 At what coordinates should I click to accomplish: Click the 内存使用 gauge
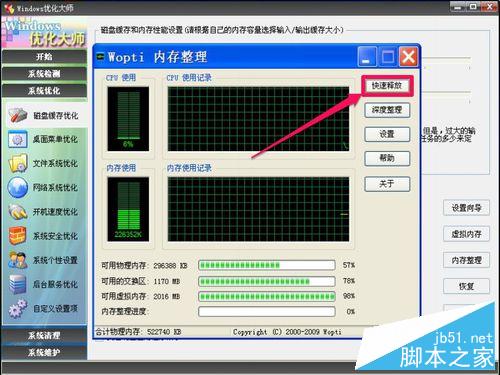128,209
